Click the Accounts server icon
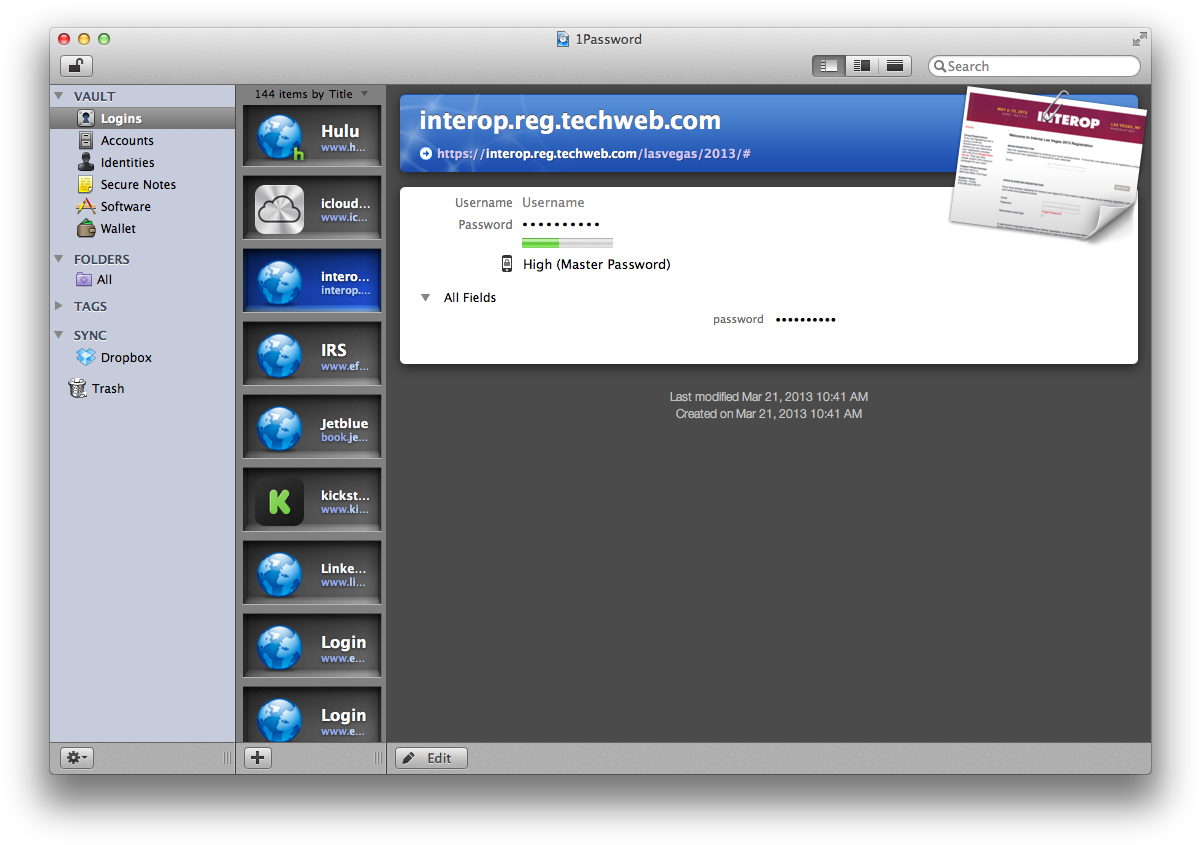Screen dimensions: 1200x845 (86, 140)
